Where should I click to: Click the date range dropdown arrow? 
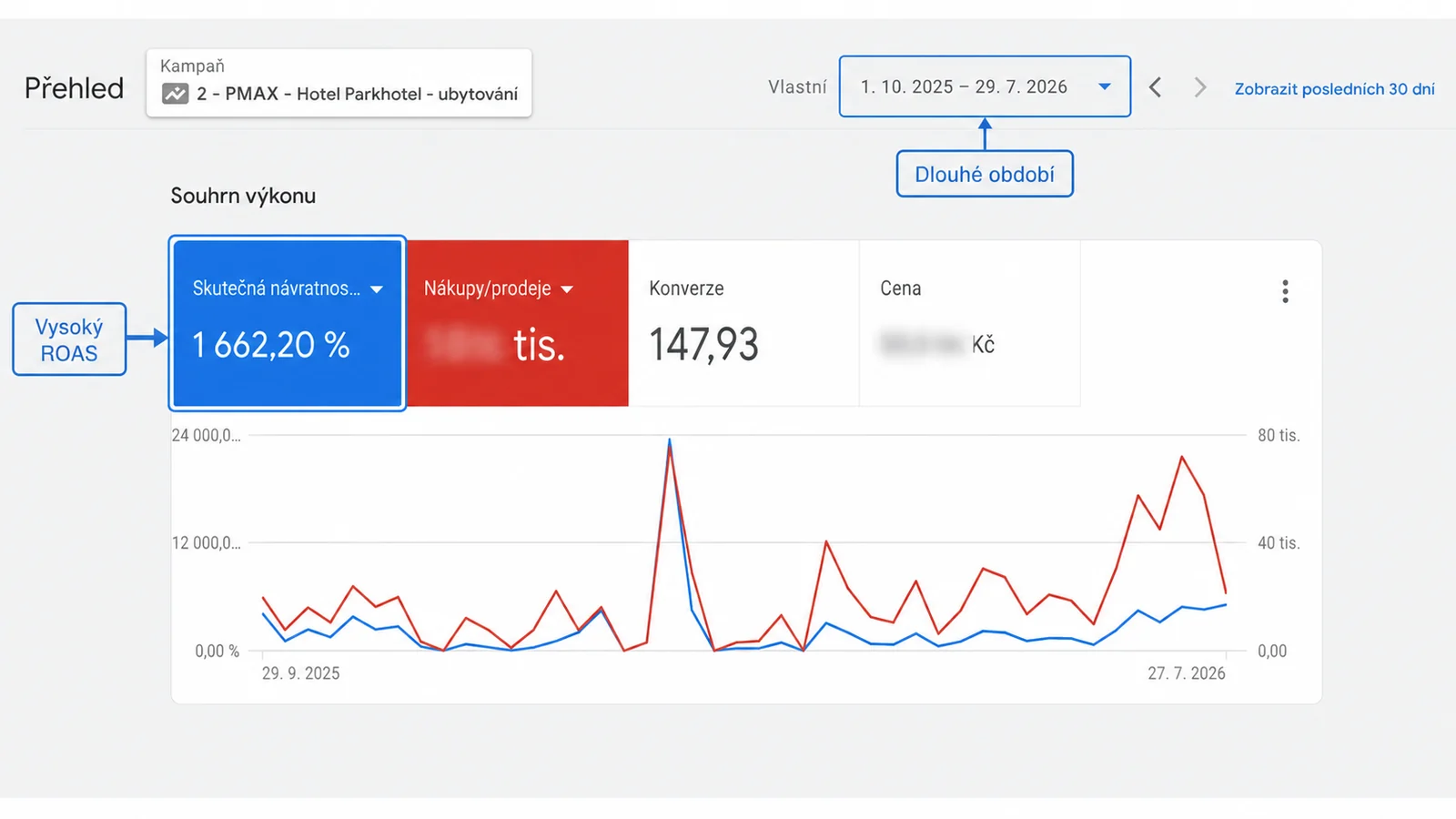pyautogui.click(x=1105, y=86)
